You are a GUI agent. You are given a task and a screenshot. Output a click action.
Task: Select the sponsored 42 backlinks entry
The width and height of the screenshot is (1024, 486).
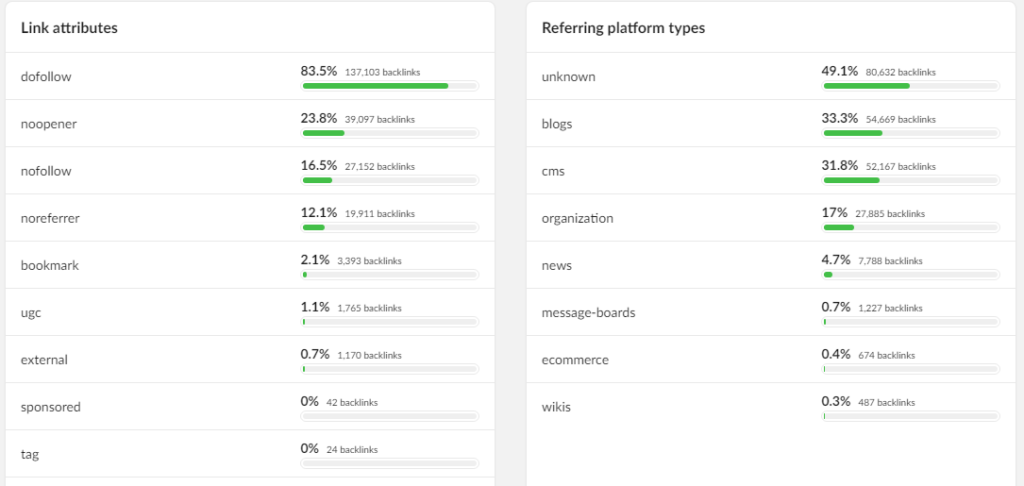[352, 402]
